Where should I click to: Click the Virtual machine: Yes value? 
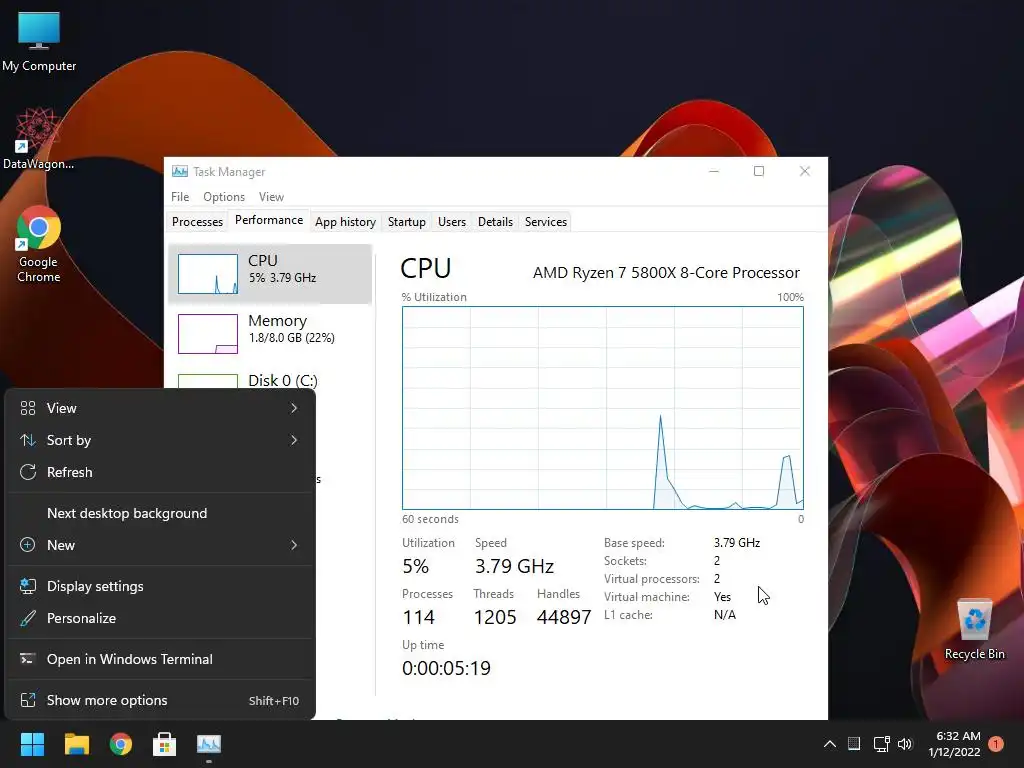(x=722, y=597)
